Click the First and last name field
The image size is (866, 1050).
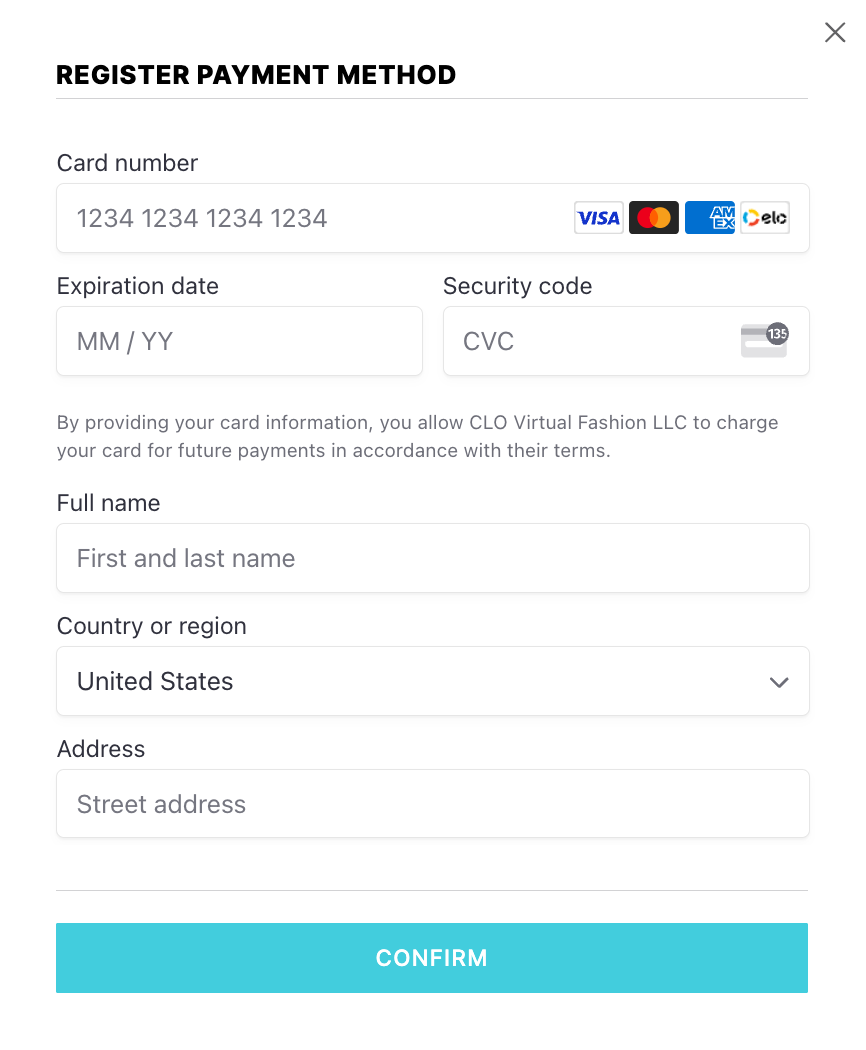(x=433, y=558)
